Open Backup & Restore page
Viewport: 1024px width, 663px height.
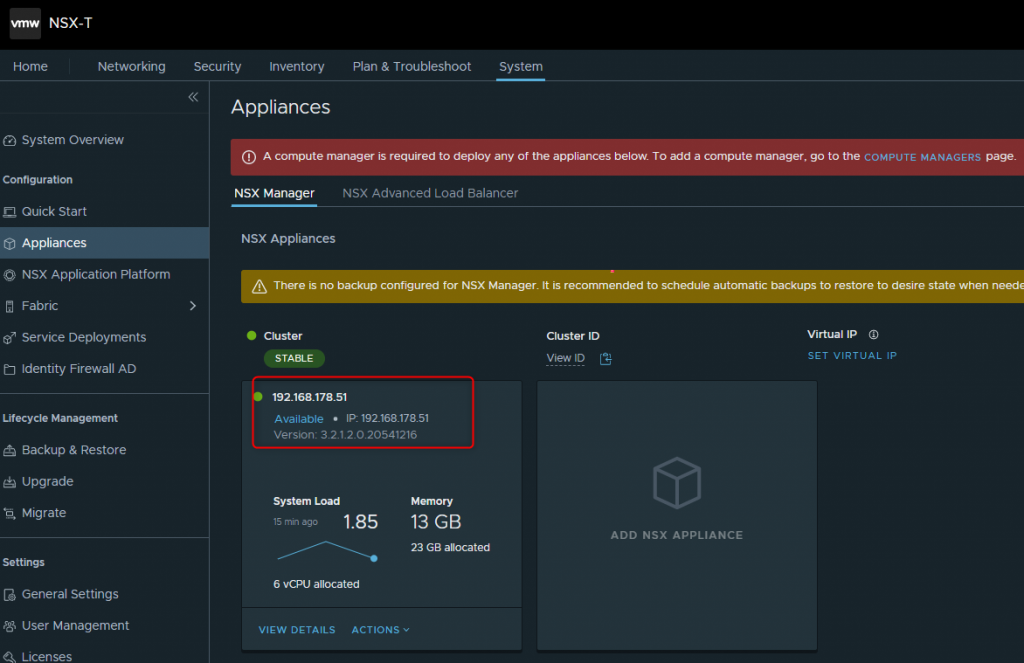74,450
